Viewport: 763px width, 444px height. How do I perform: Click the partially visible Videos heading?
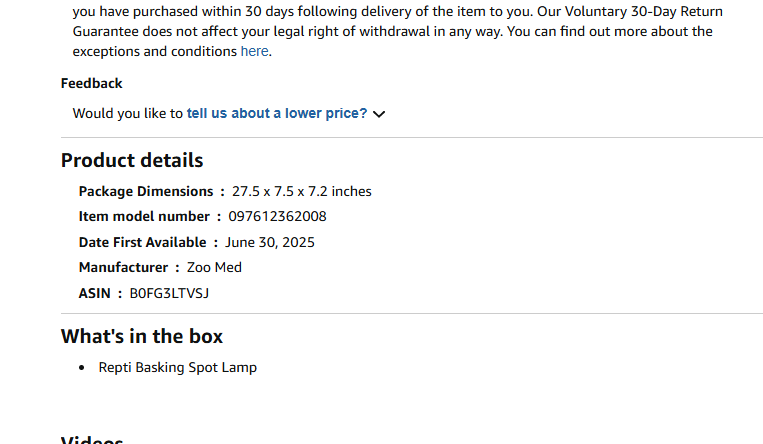pos(92,440)
